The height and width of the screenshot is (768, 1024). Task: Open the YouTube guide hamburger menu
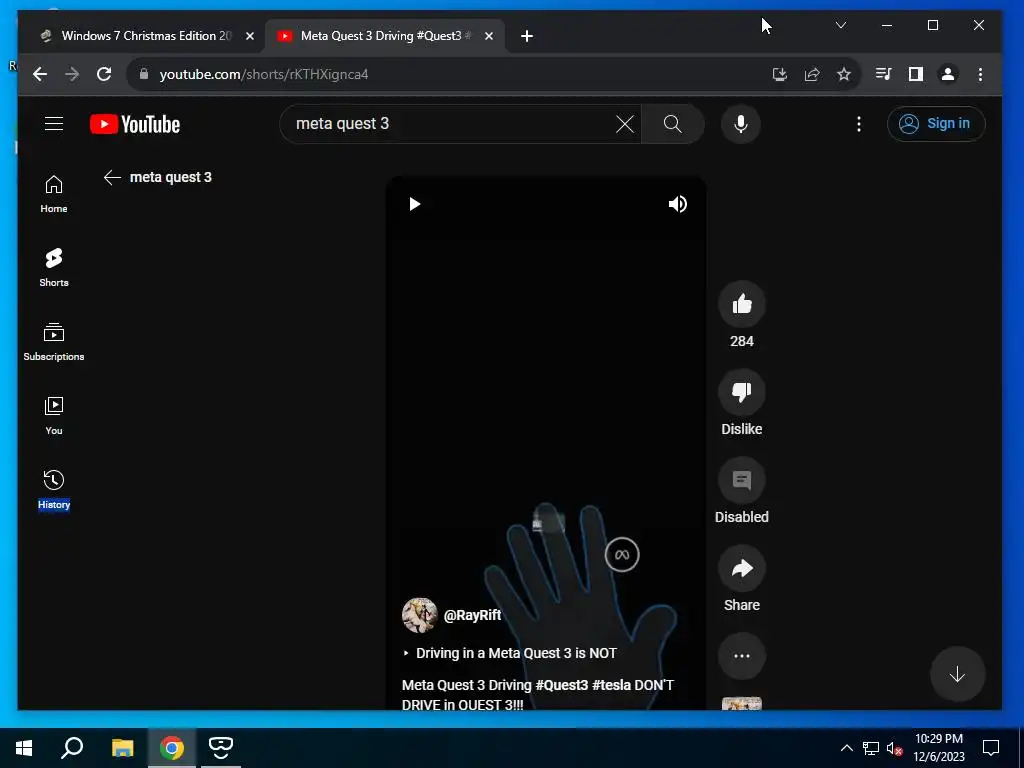[x=54, y=123]
